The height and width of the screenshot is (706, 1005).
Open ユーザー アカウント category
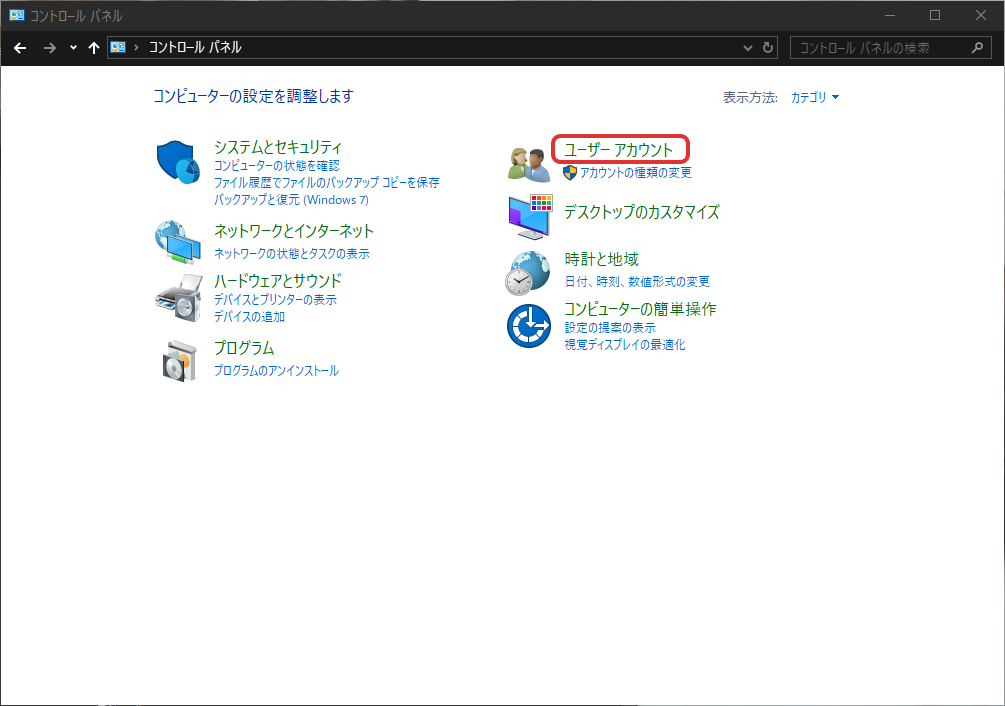(619, 150)
